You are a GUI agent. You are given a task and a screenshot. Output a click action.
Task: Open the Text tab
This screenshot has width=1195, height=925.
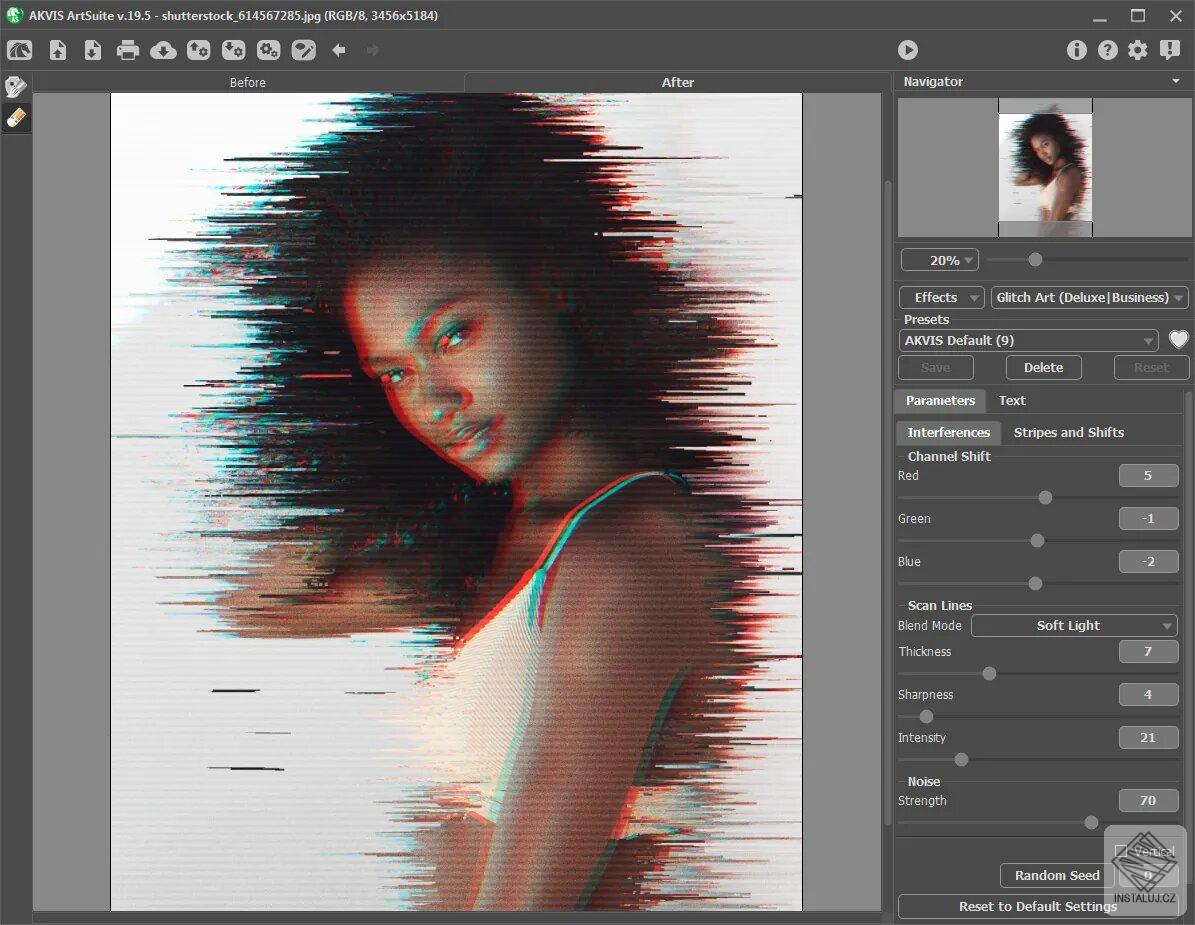[x=1012, y=401]
